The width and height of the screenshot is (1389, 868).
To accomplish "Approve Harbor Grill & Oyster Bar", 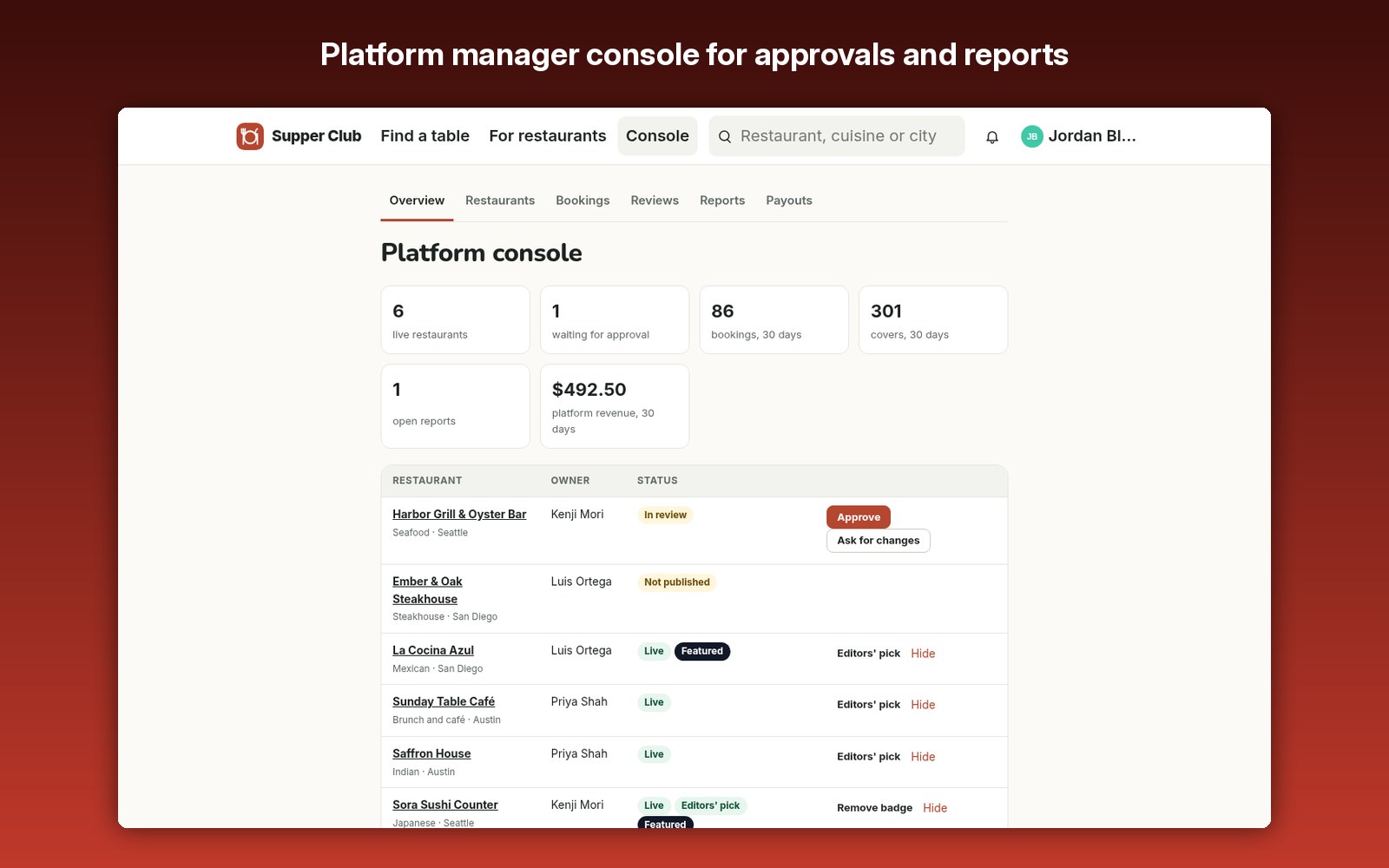I will 859,517.
